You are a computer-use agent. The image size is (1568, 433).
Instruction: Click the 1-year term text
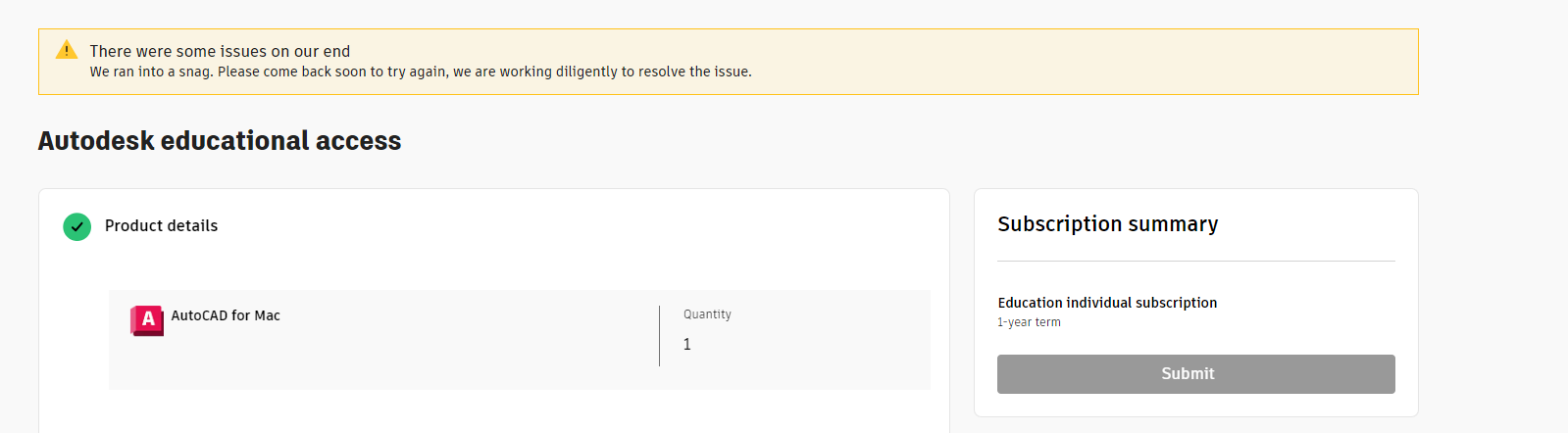(x=1029, y=322)
